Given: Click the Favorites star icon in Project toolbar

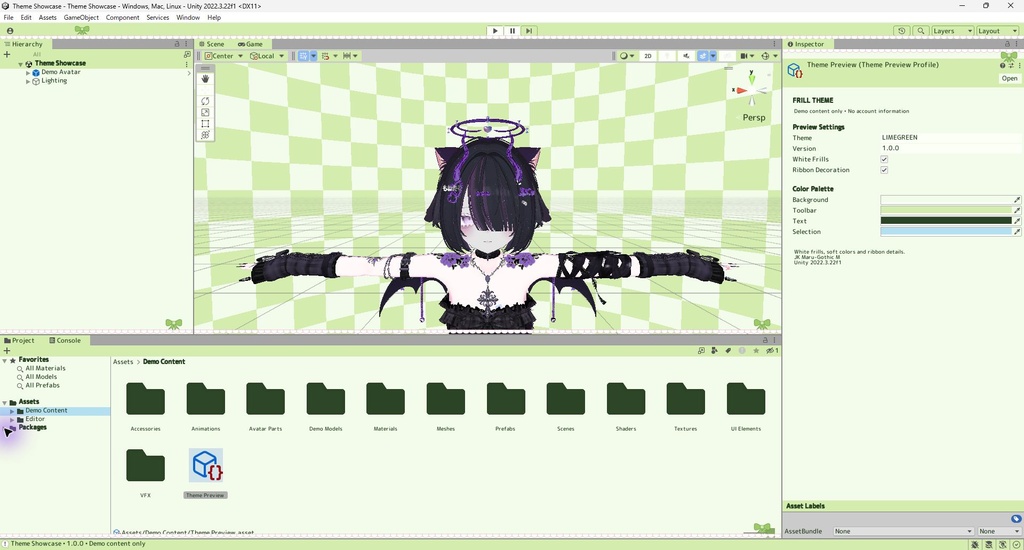Looking at the screenshot, I should (756, 351).
